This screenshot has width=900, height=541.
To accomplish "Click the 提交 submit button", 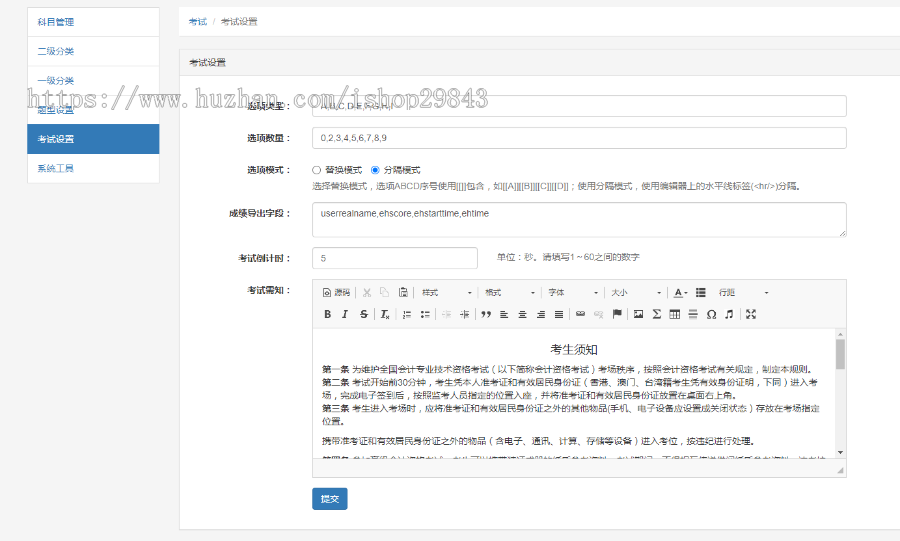I will tap(329, 499).
